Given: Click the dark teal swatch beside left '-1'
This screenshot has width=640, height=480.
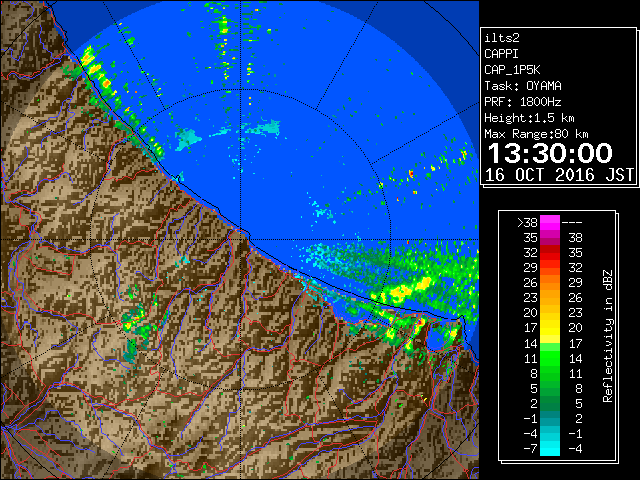Looking at the screenshot, I should pos(550,418).
